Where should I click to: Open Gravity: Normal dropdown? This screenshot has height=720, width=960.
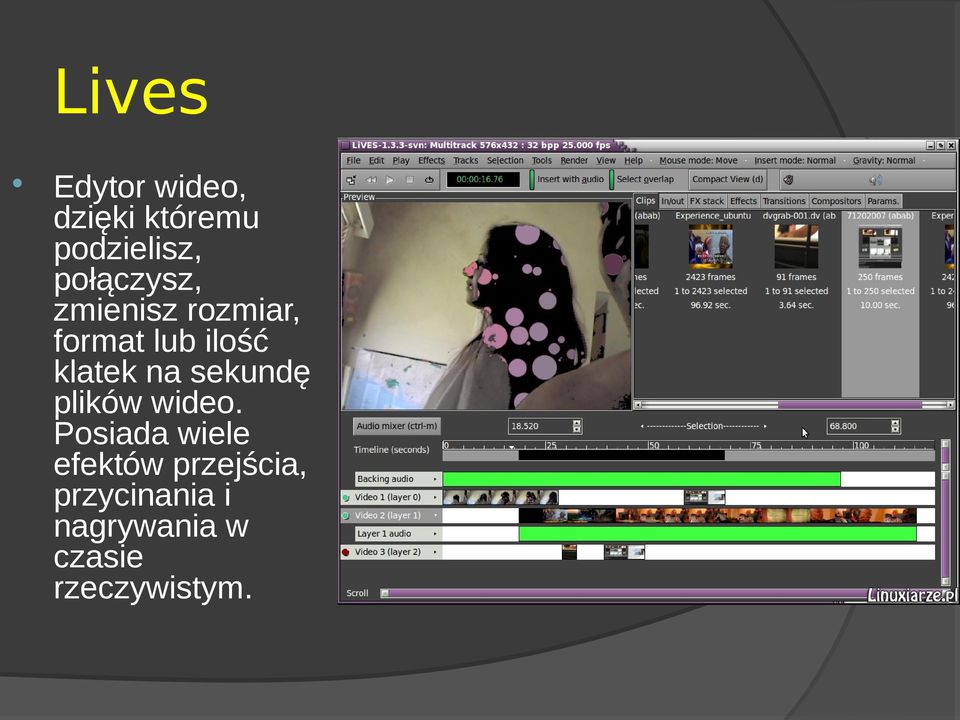884,160
